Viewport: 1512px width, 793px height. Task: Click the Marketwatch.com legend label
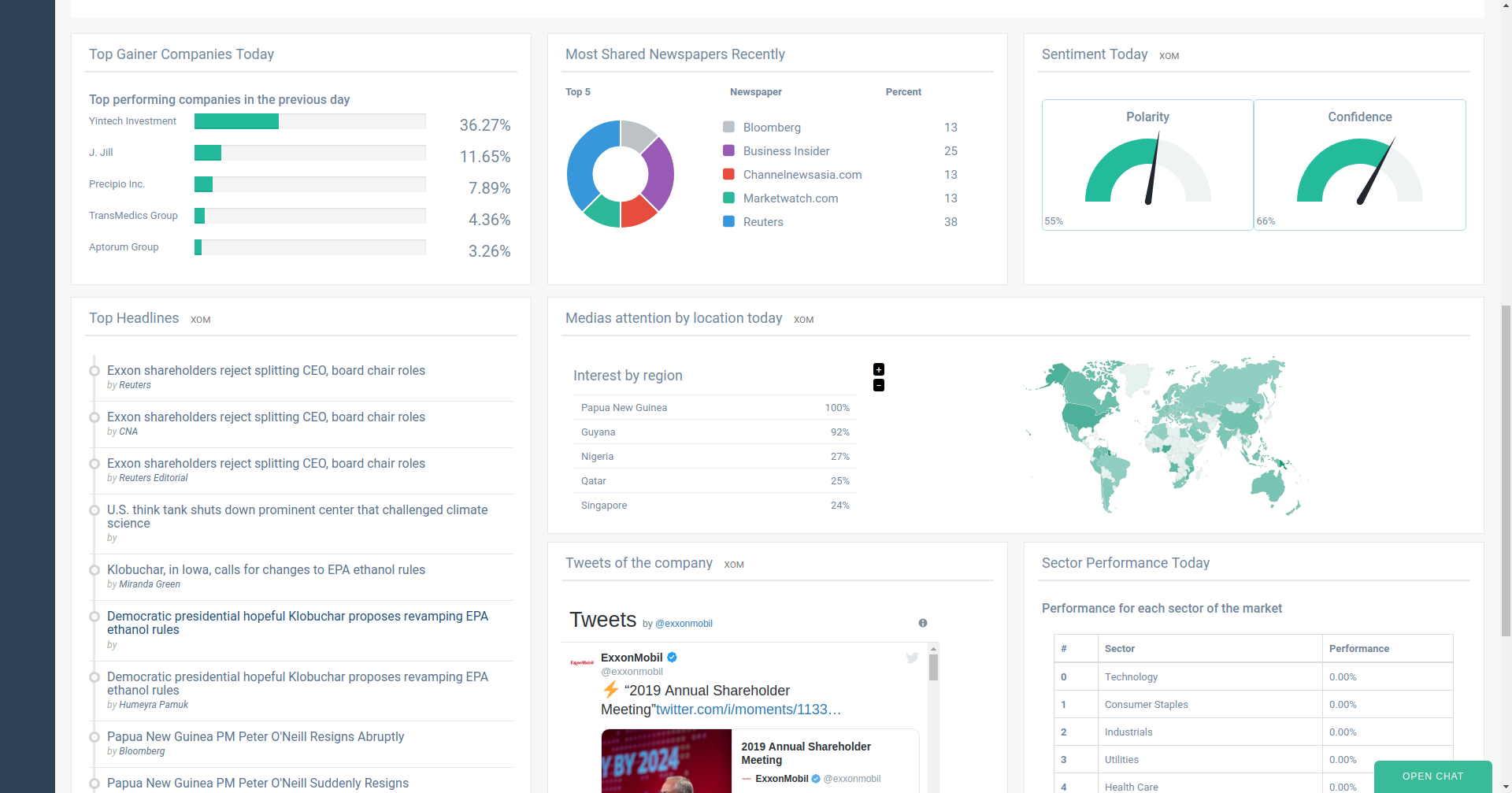(x=791, y=198)
